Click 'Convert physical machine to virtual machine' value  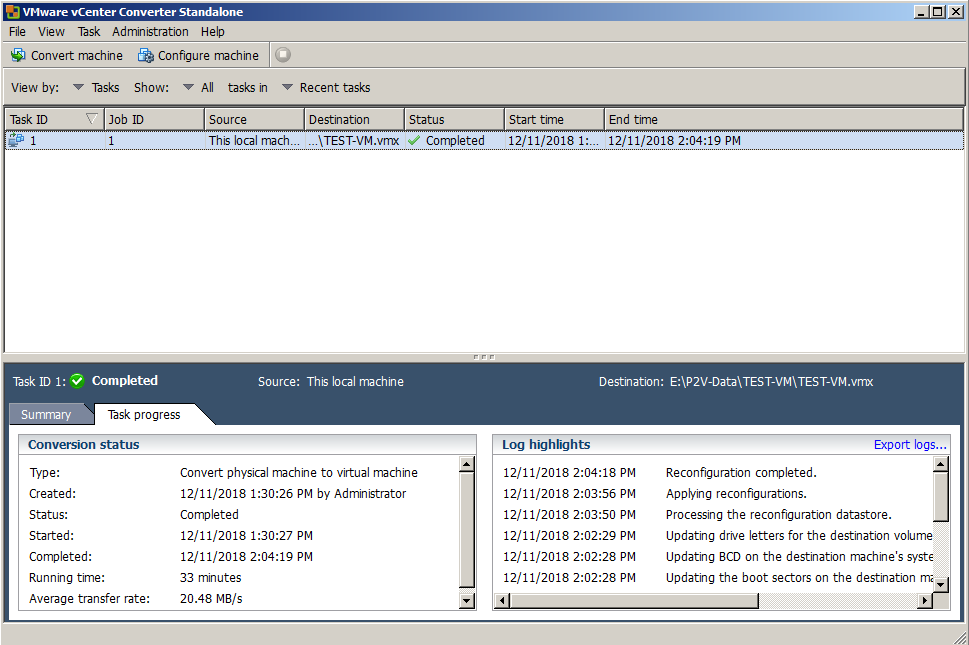(299, 473)
